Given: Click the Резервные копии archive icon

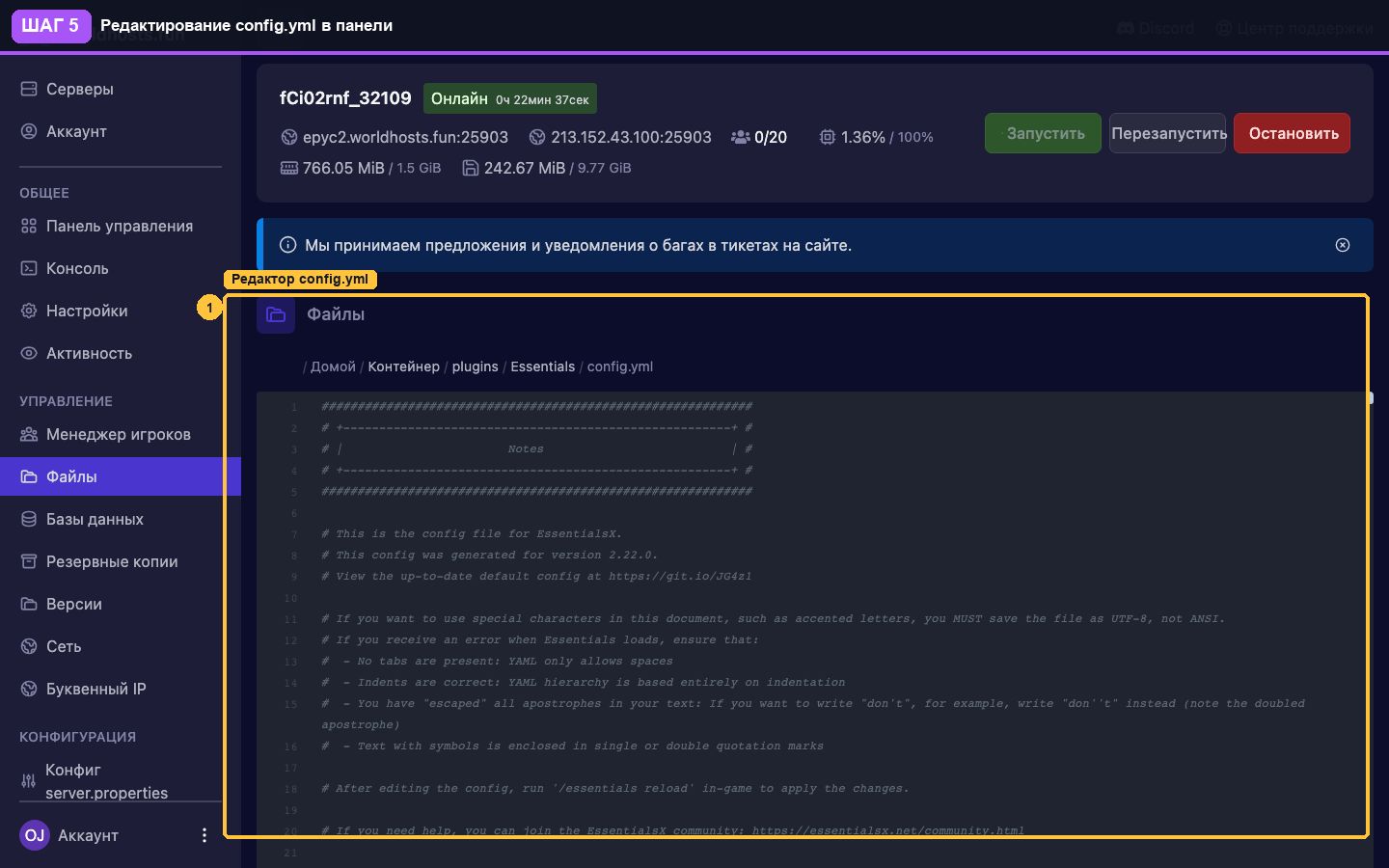Looking at the screenshot, I should click(x=29, y=561).
